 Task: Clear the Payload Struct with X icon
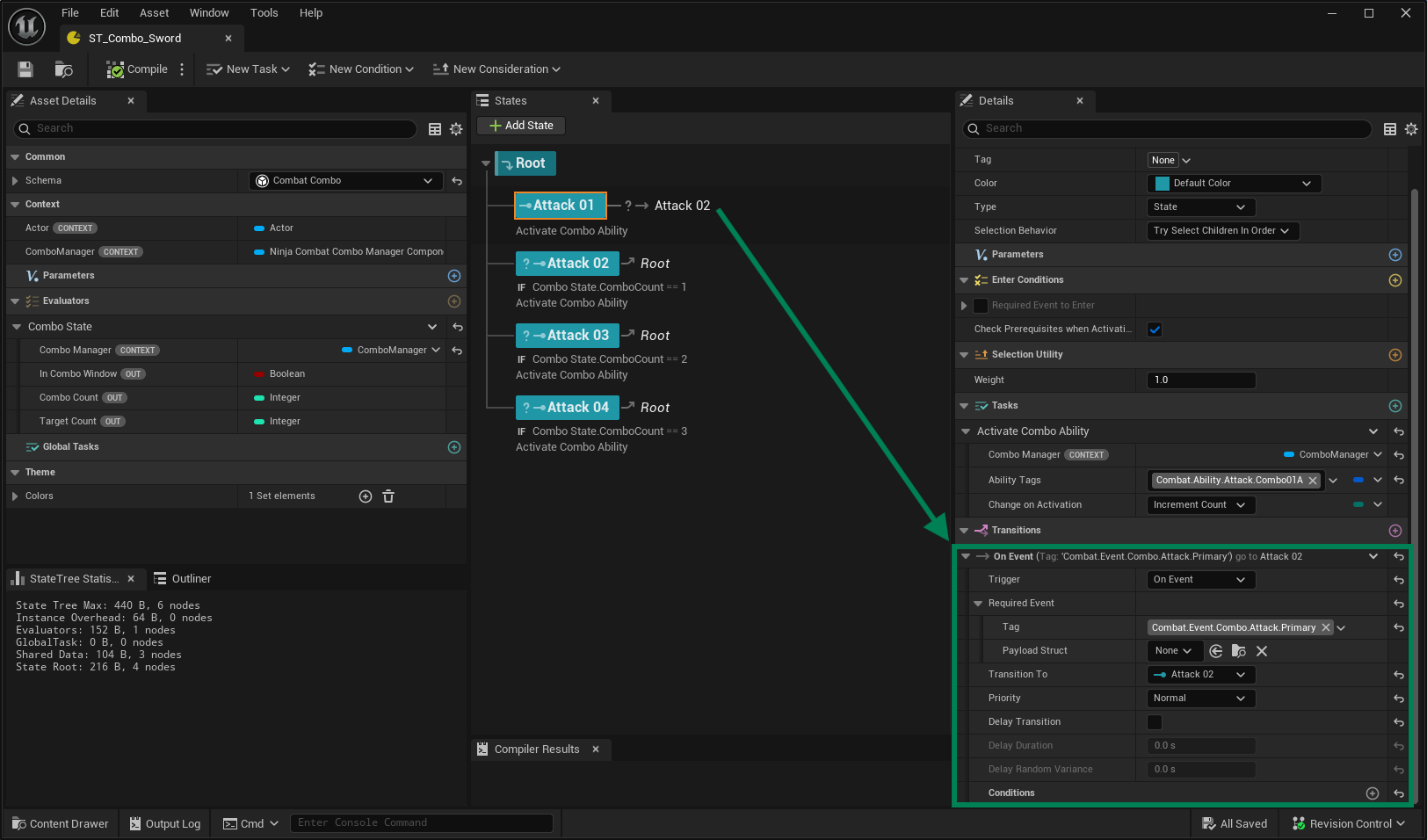pyautogui.click(x=1262, y=651)
